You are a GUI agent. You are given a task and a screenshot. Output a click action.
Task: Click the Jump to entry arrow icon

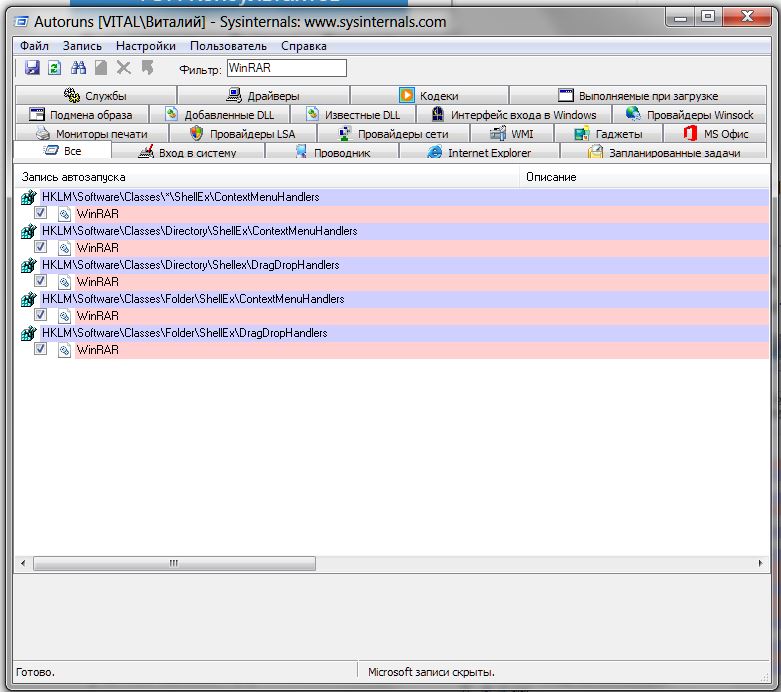[147, 67]
